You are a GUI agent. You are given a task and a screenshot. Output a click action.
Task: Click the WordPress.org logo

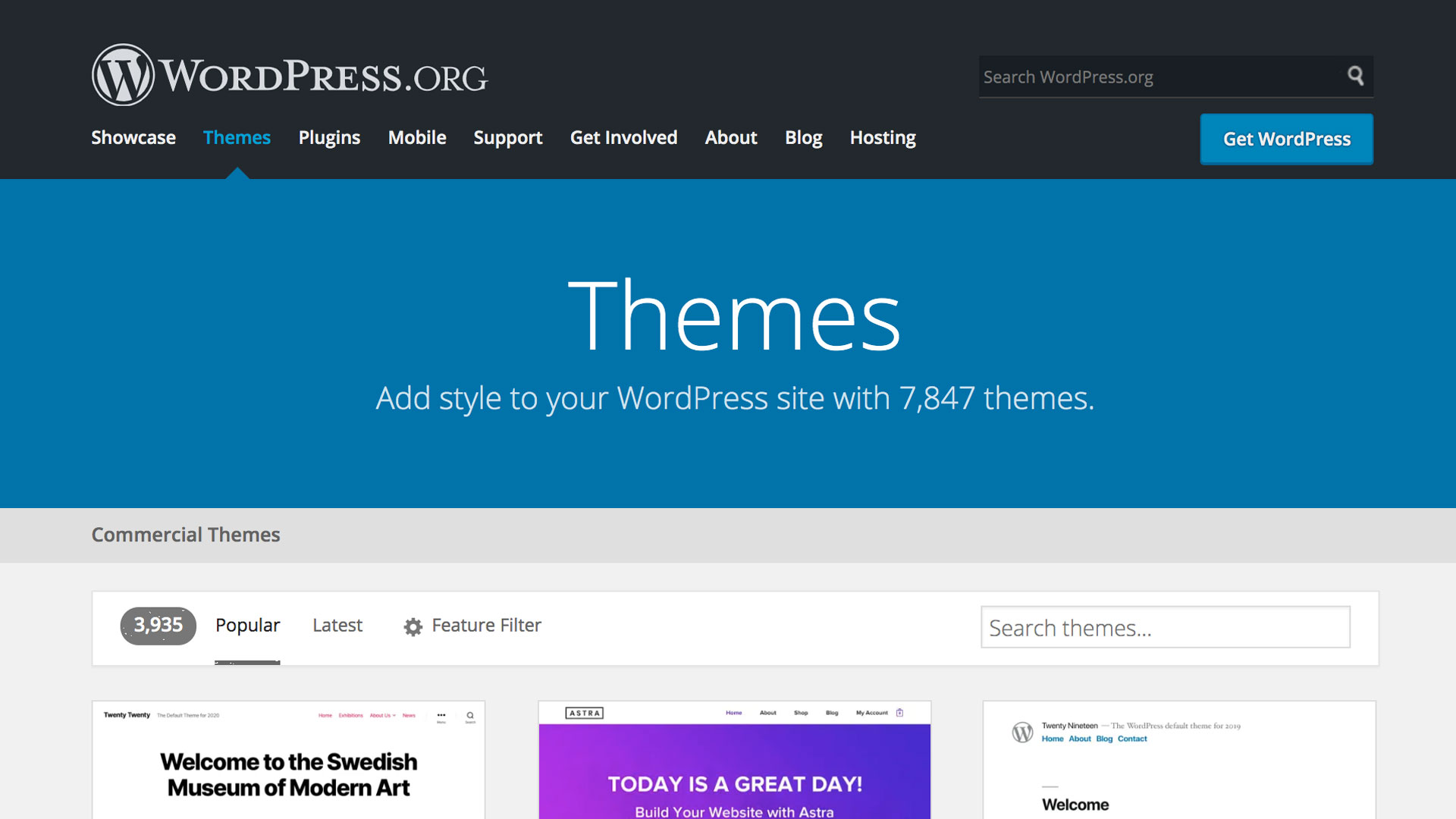(x=290, y=75)
